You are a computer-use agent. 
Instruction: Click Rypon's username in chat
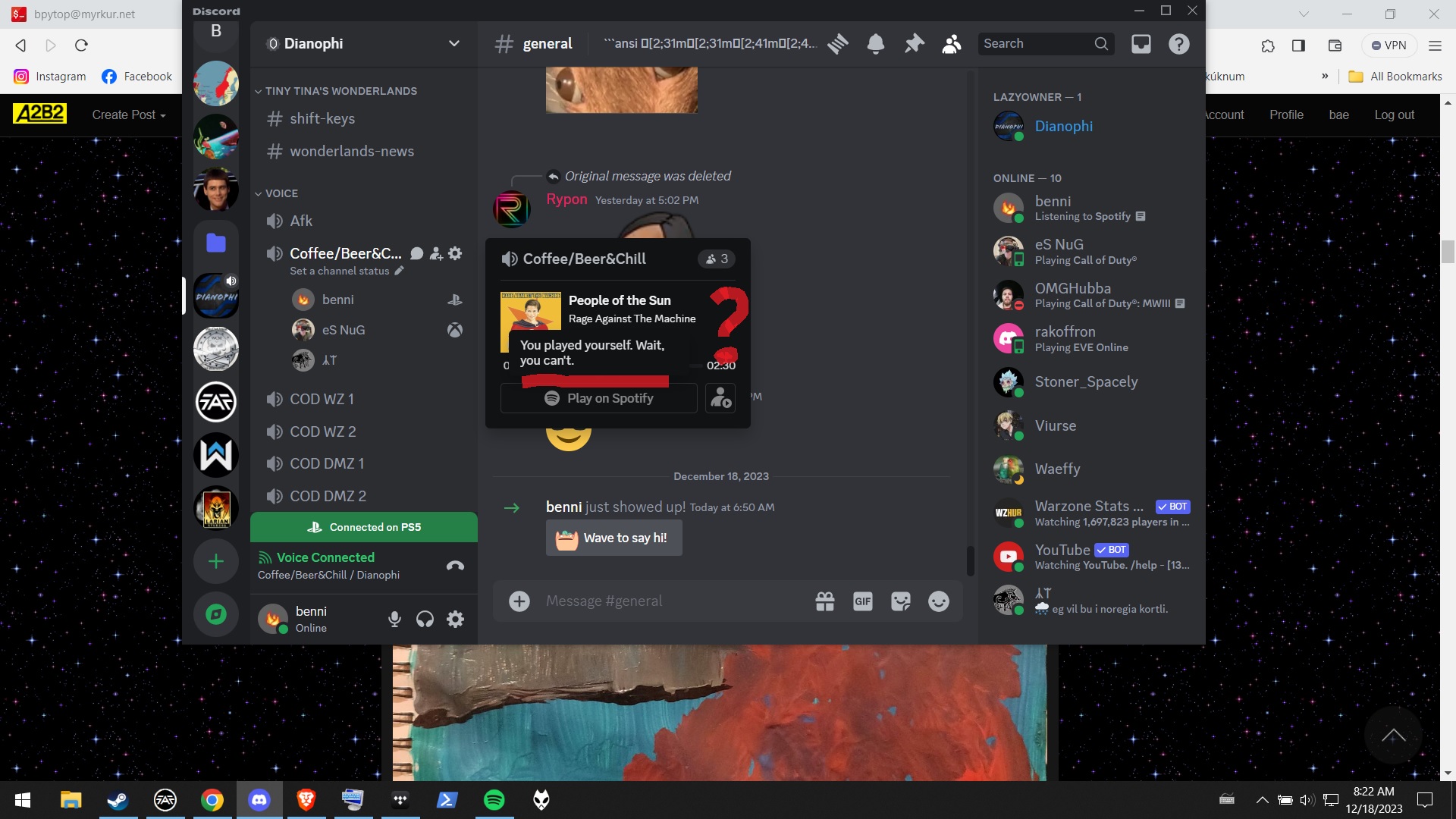coord(566,199)
